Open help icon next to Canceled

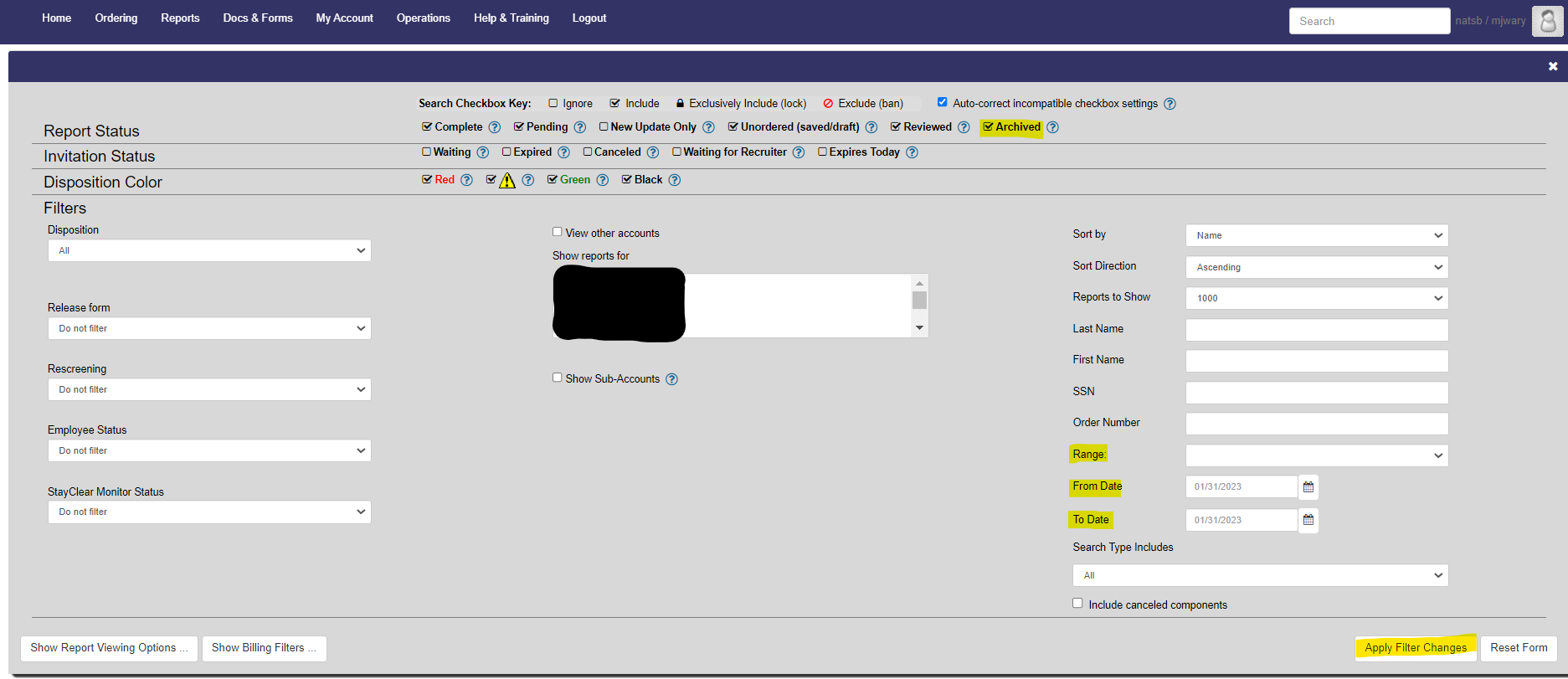pos(653,152)
